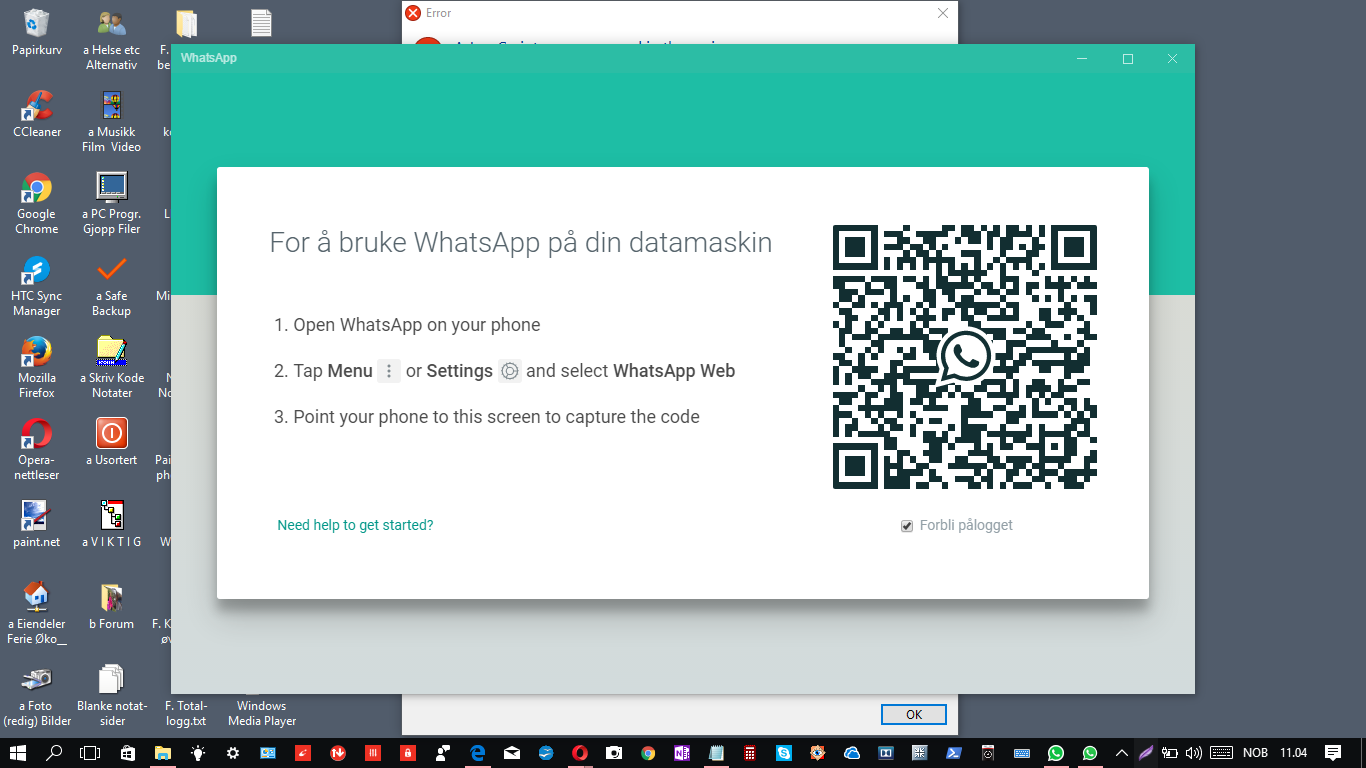Close the WhatsApp window
This screenshot has height=768, width=1366.
tap(1173, 59)
